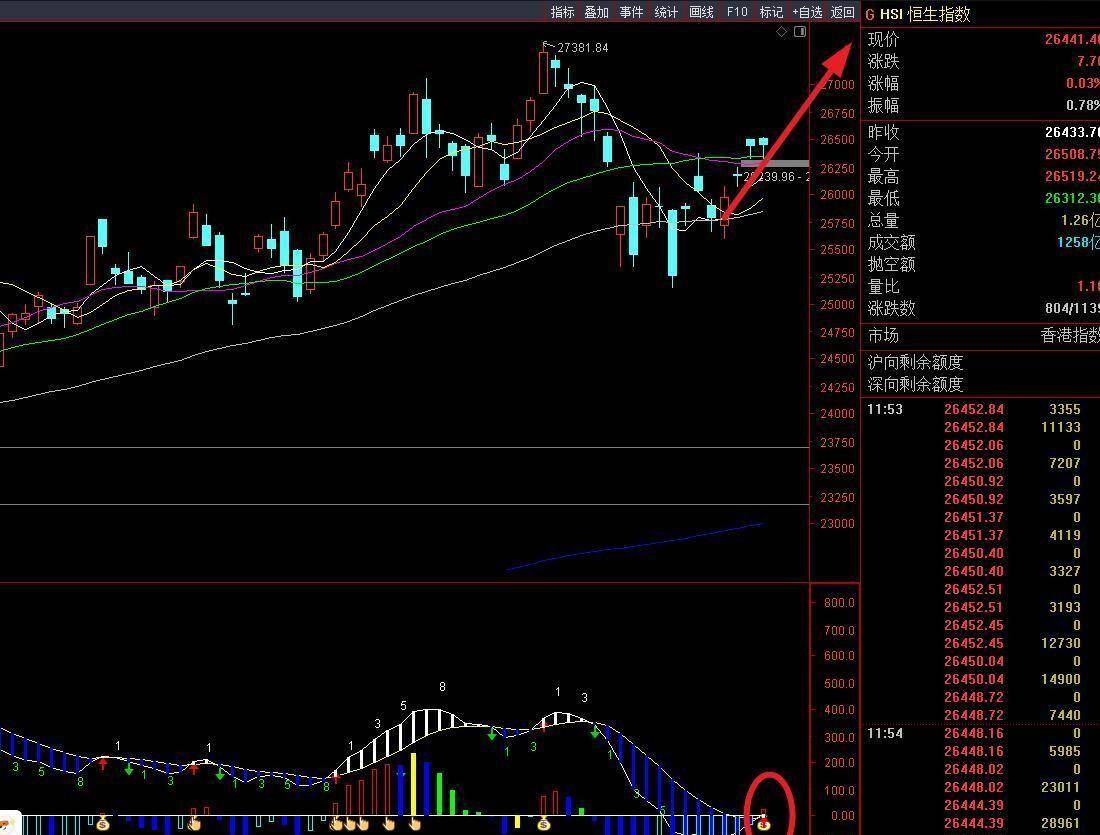Select the money bag inside the red circle
Viewport: 1100px width, 835px height.
point(764,823)
